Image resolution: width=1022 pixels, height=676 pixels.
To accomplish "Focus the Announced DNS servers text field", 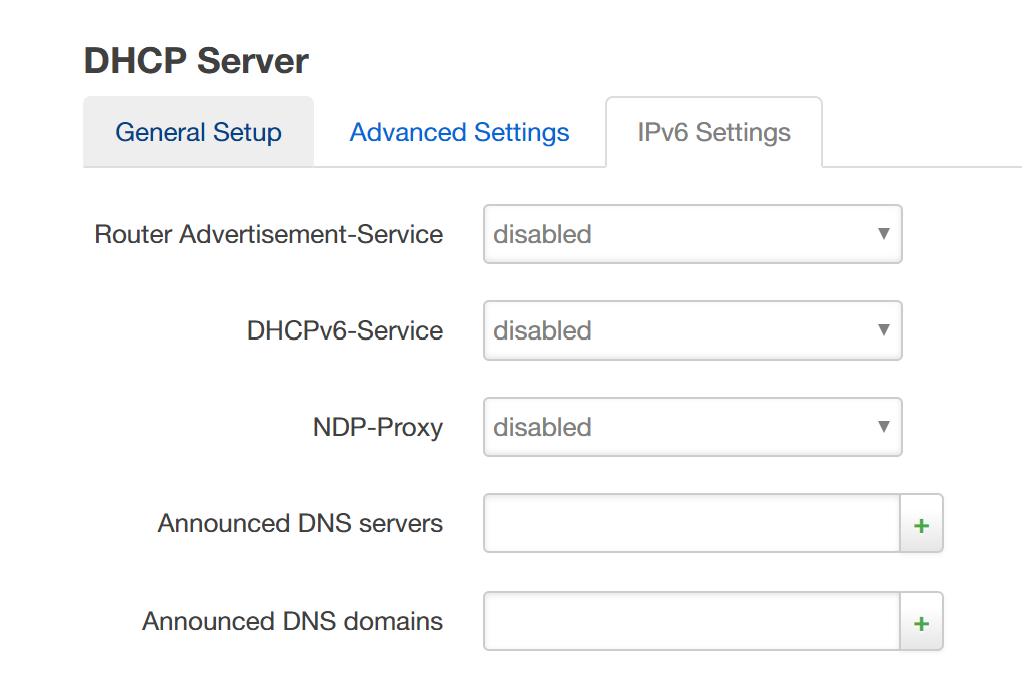I will tap(691, 523).
